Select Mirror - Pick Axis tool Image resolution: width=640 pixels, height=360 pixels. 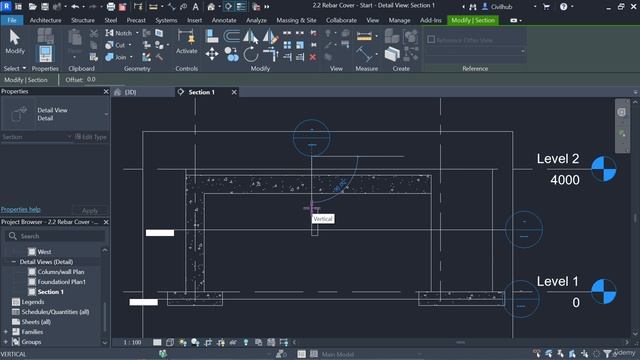pyautogui.click(x=250, y=36)
